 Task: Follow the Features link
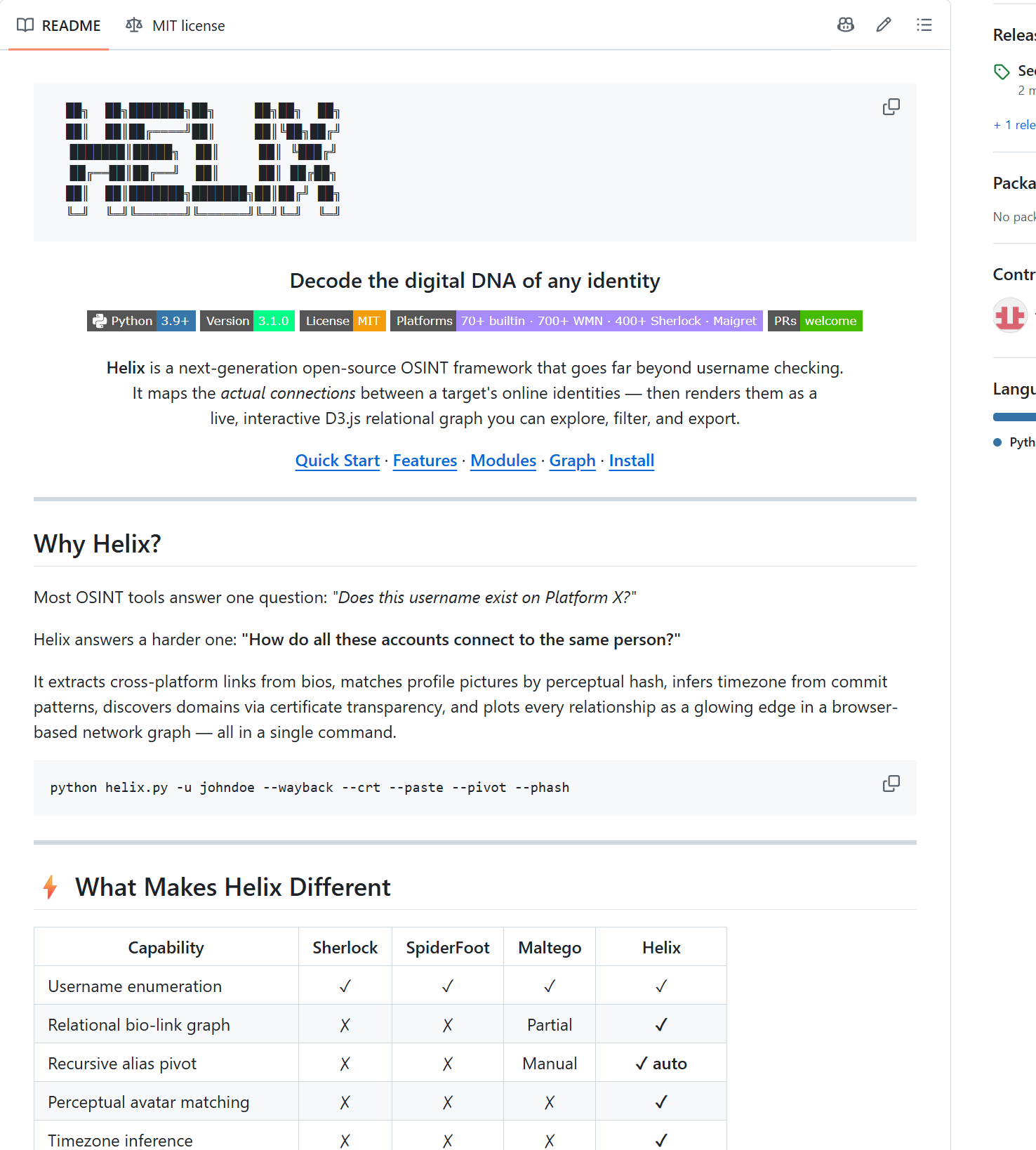coord(425,461)
